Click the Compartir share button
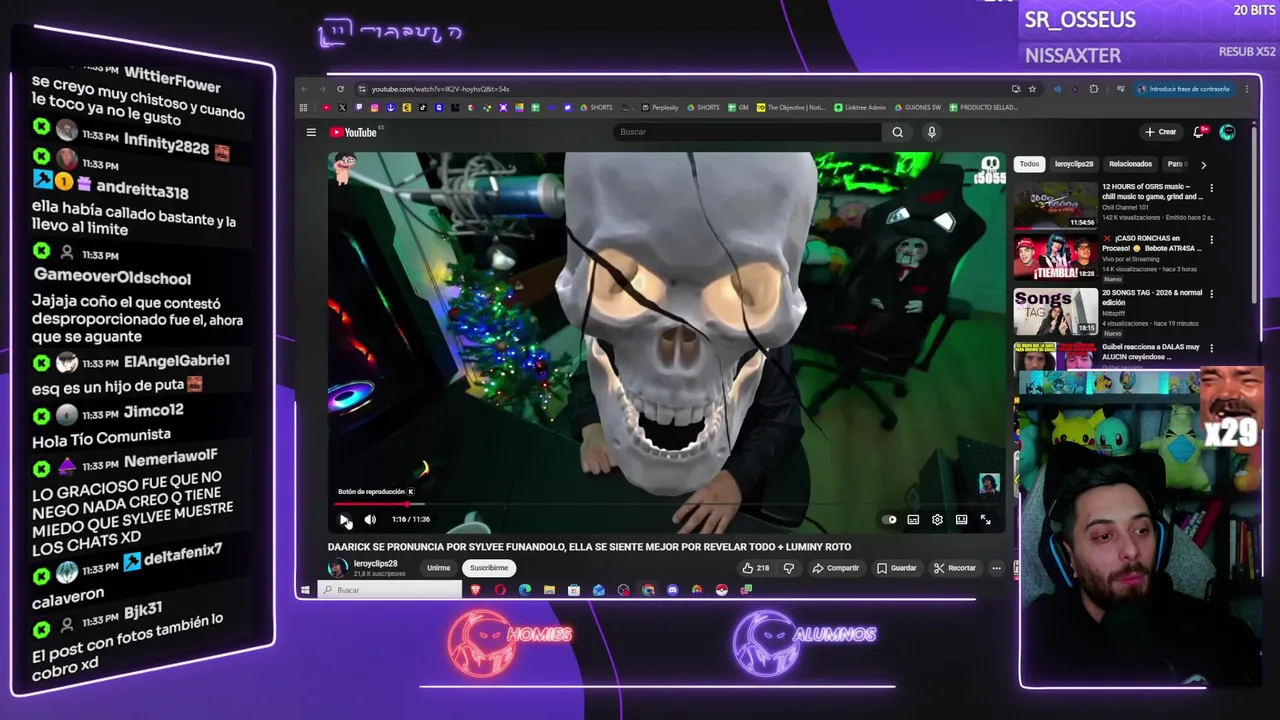The image size is (1280, 720). (836, 568)
